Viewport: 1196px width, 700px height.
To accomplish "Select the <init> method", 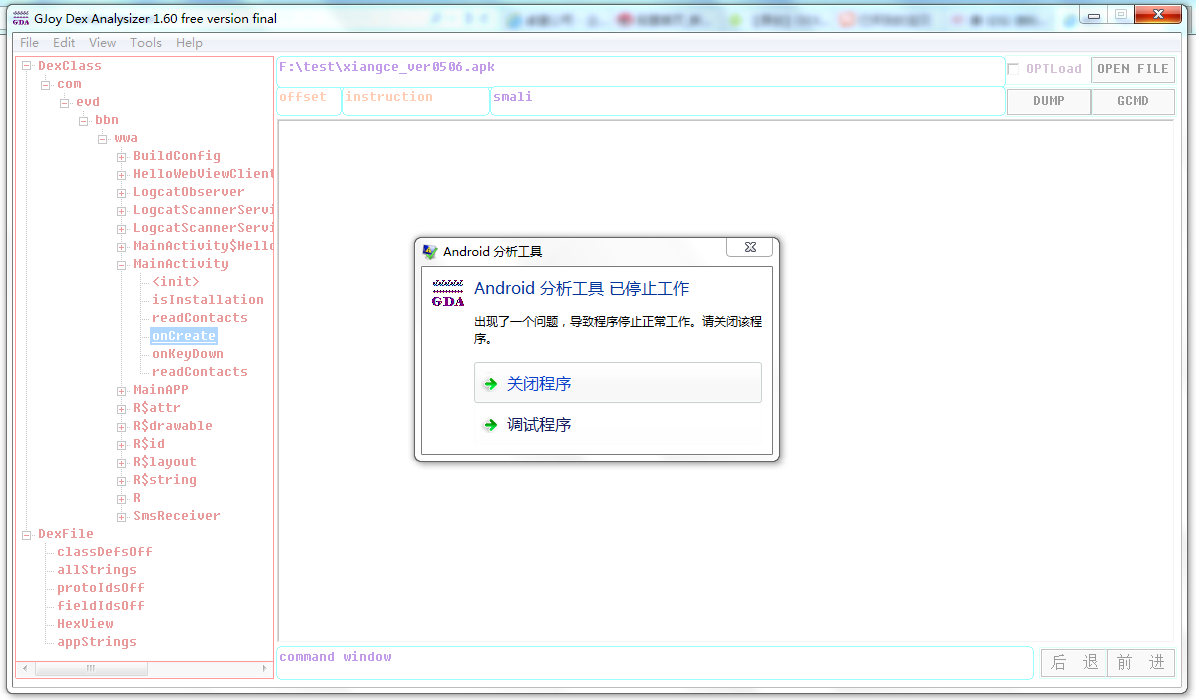I will click(x=175, y=281).
